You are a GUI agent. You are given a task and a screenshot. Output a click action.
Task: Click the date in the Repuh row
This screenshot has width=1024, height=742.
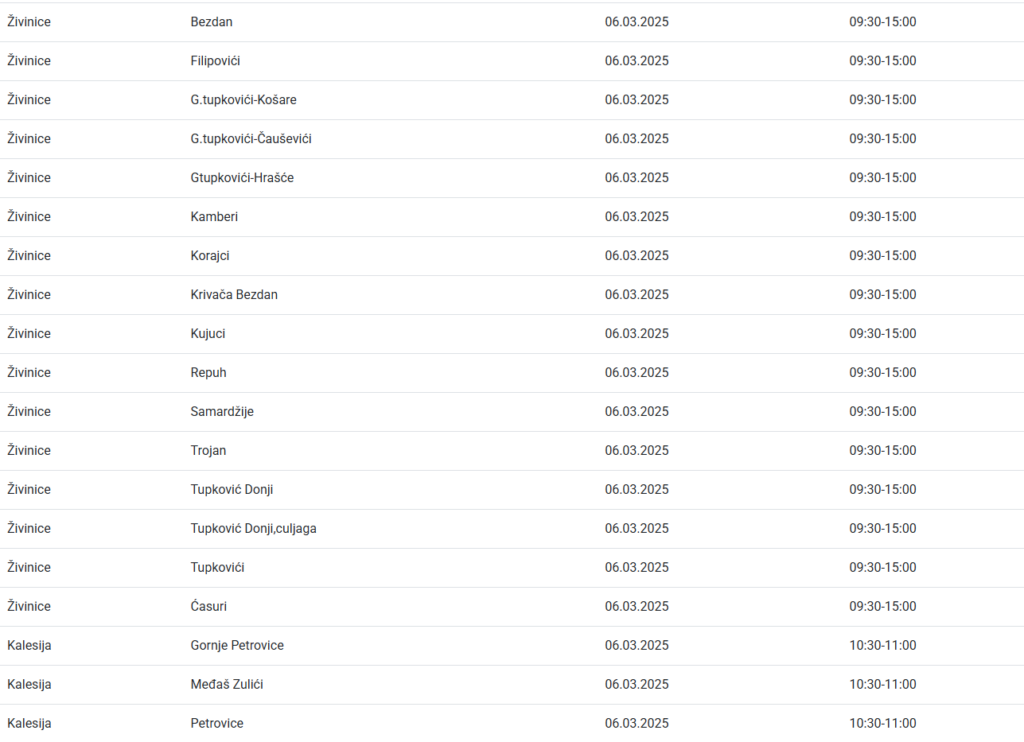pyautogui.click(x=636, y=373)
